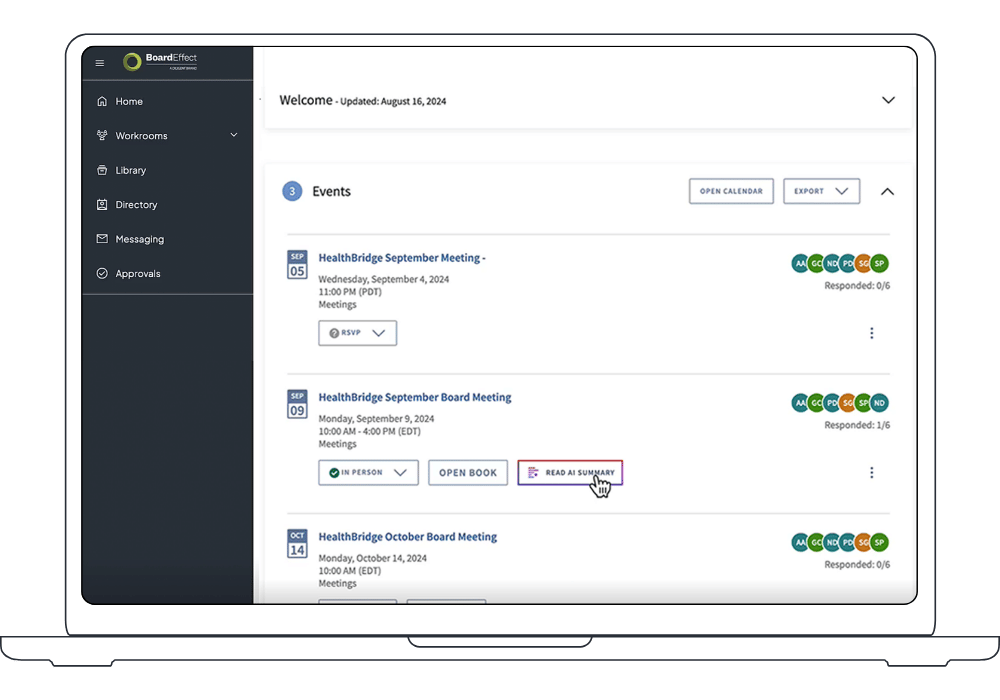The width and height of the screenshot is (1000, 700).
Task: Expand the Welcome section chevron
Action: 888,100
